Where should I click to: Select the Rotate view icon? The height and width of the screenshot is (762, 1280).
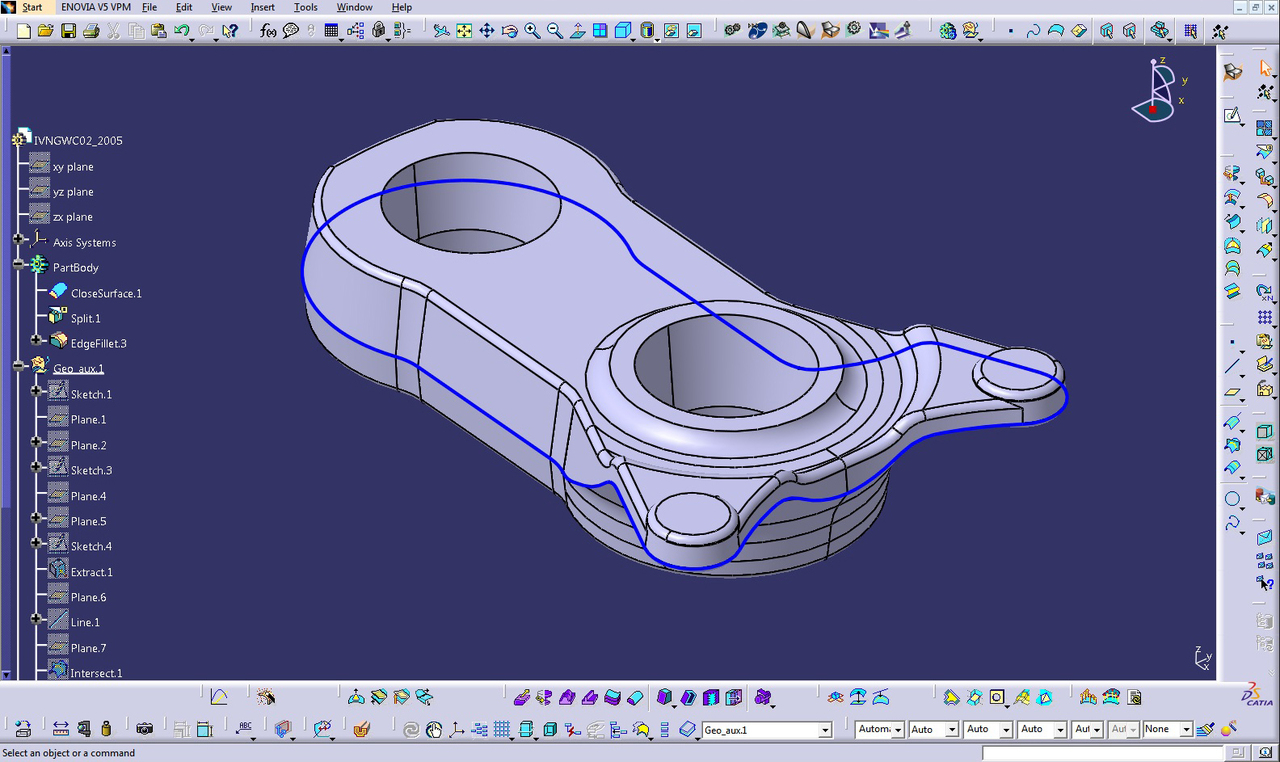509,31
